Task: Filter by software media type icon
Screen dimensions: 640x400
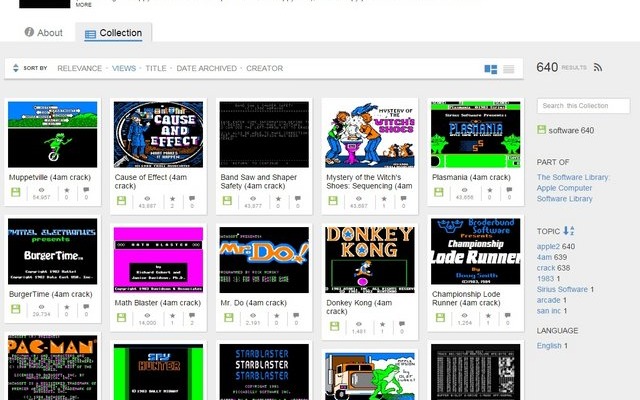Action: [x=541, y=130]
